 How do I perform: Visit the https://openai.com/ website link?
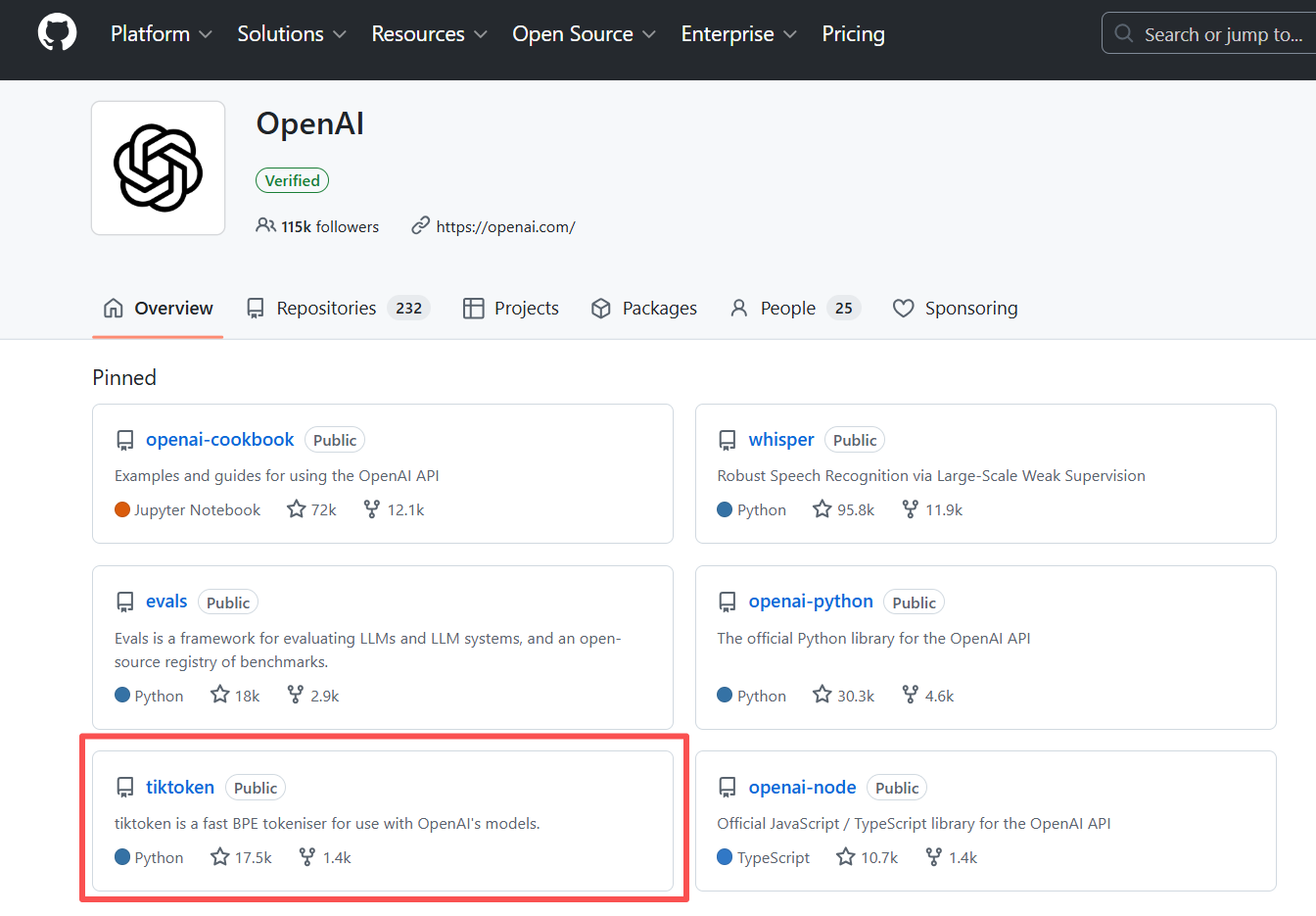tap(505, 226)
